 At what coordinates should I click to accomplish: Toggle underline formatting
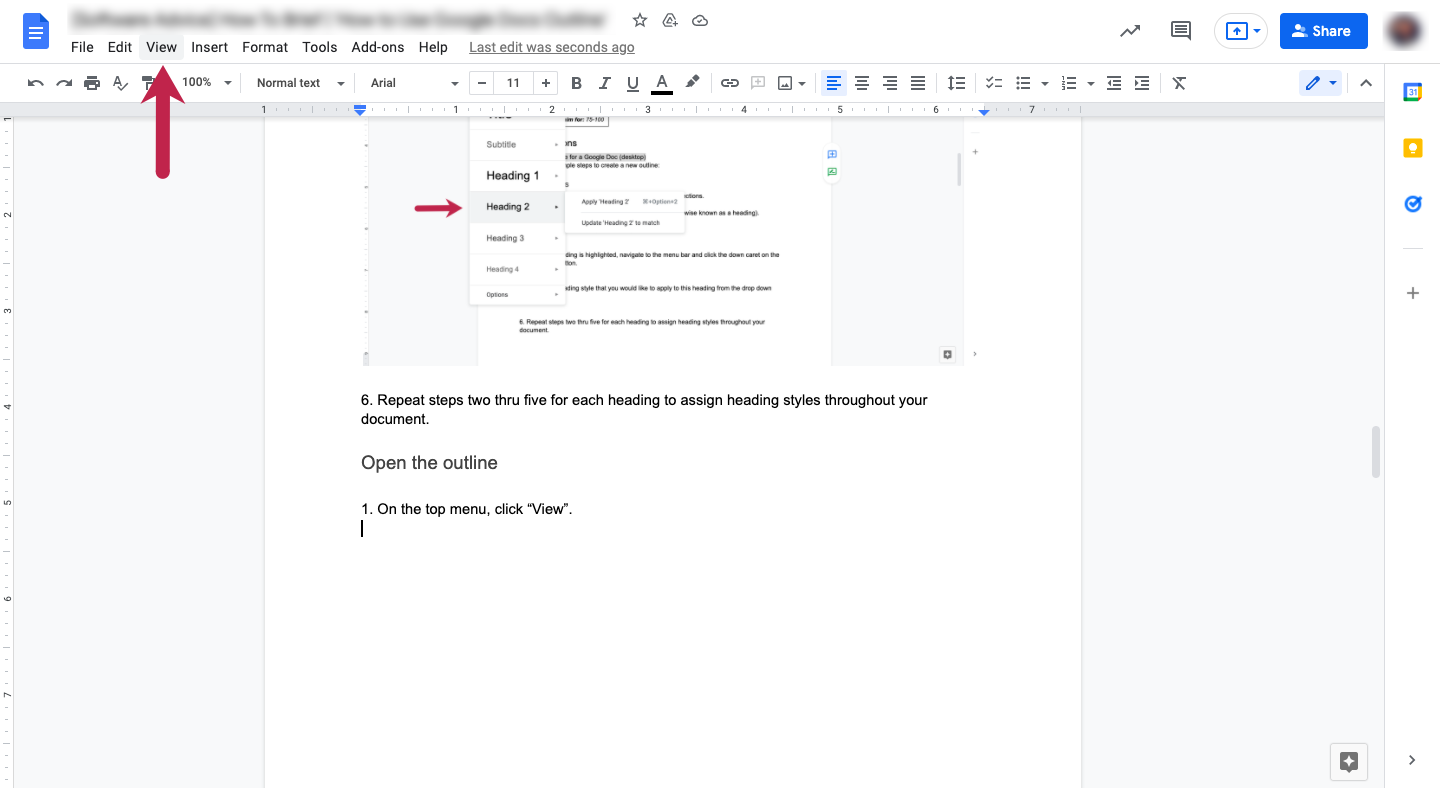click(632, 83)
